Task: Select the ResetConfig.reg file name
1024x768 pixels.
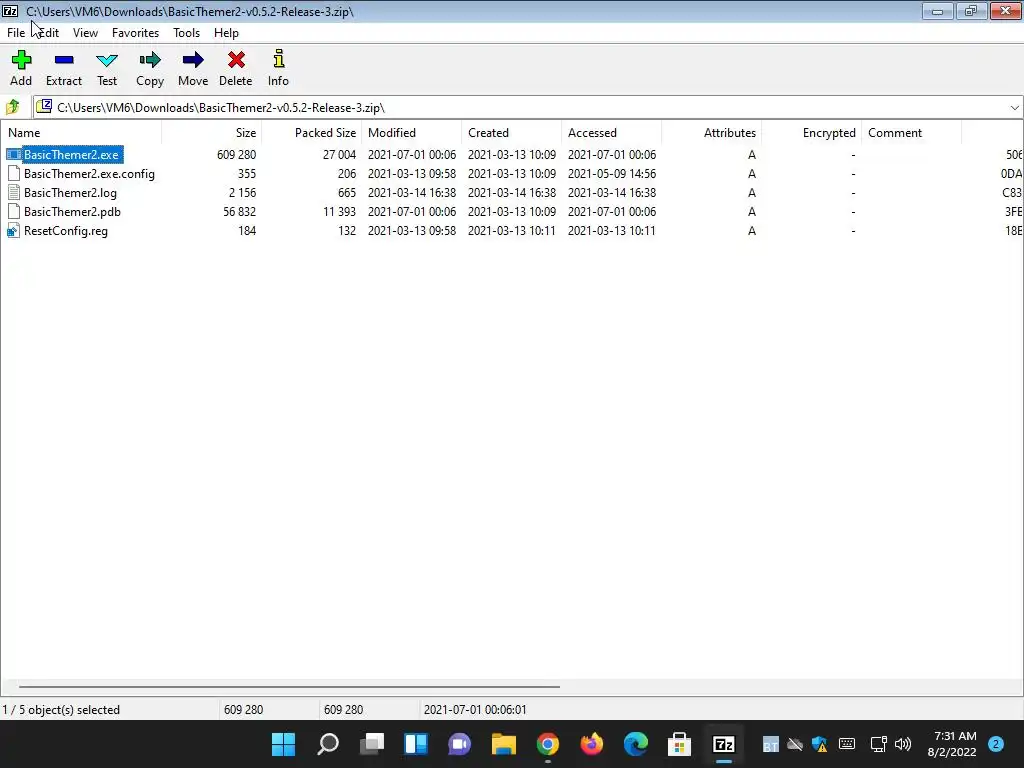Action: click(65, 231)
